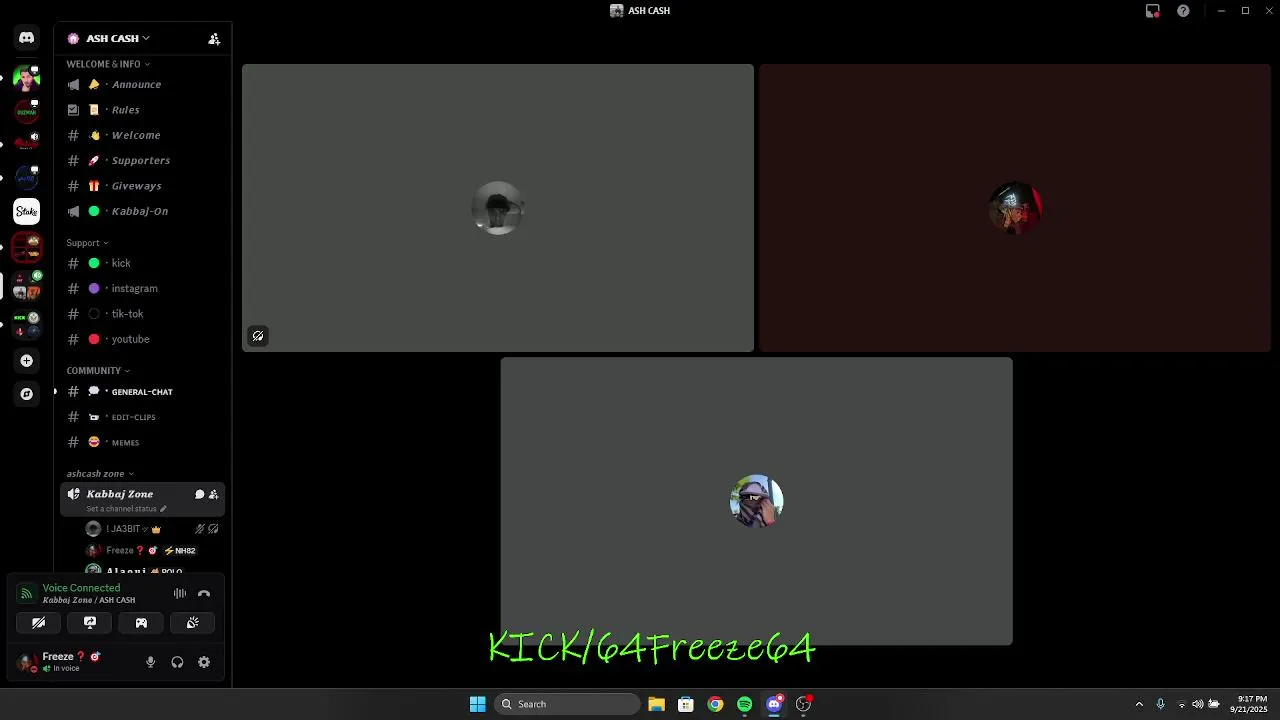
Task: Share your screen button
Action: [90, 623]
